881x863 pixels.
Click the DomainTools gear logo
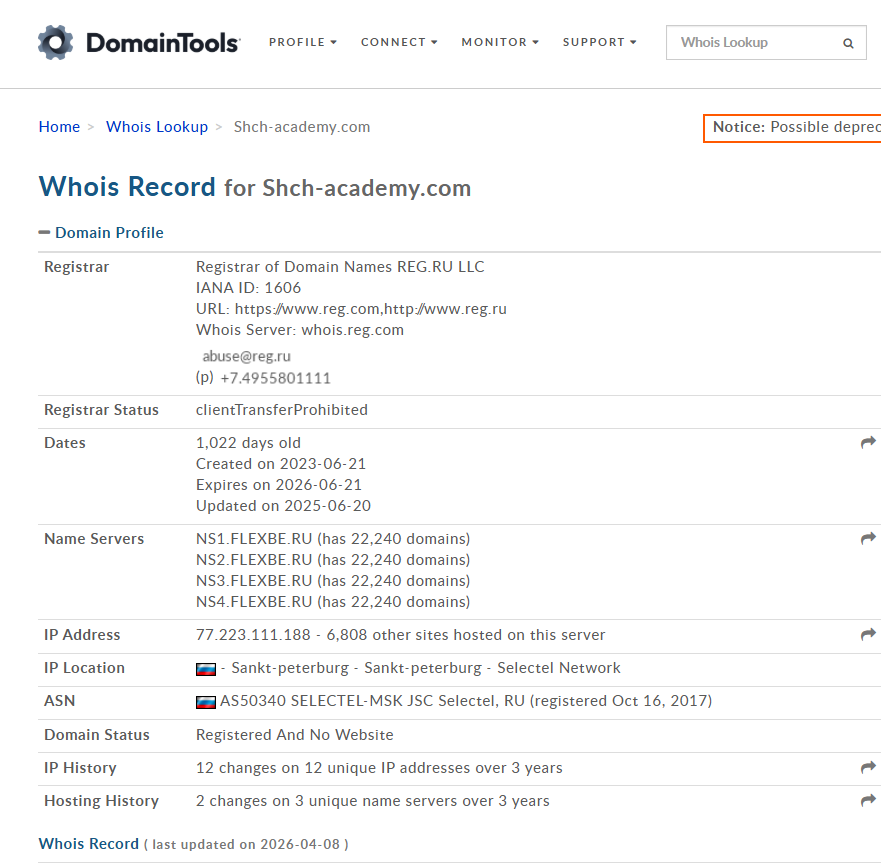pos(56,42)
